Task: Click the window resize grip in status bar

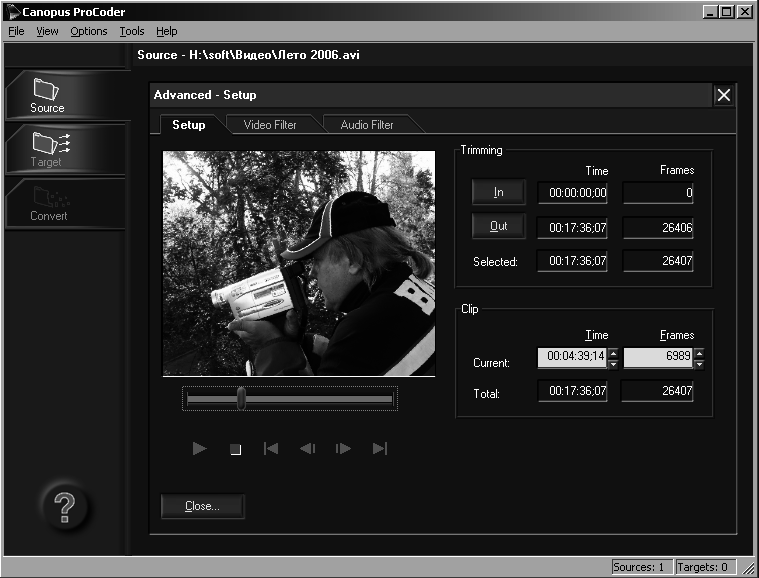Action: point(748,567)
